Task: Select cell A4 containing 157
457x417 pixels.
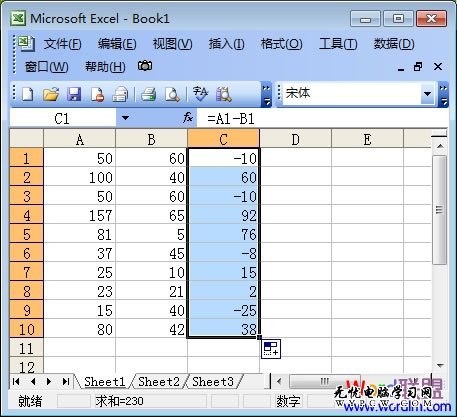Action: [80, 215]
